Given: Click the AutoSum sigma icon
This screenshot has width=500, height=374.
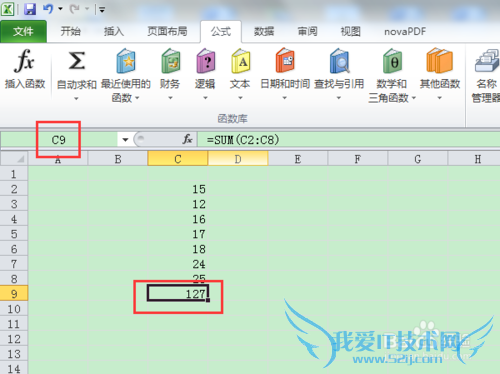Looking at the screenshot, I should click(x=77, y=61).
